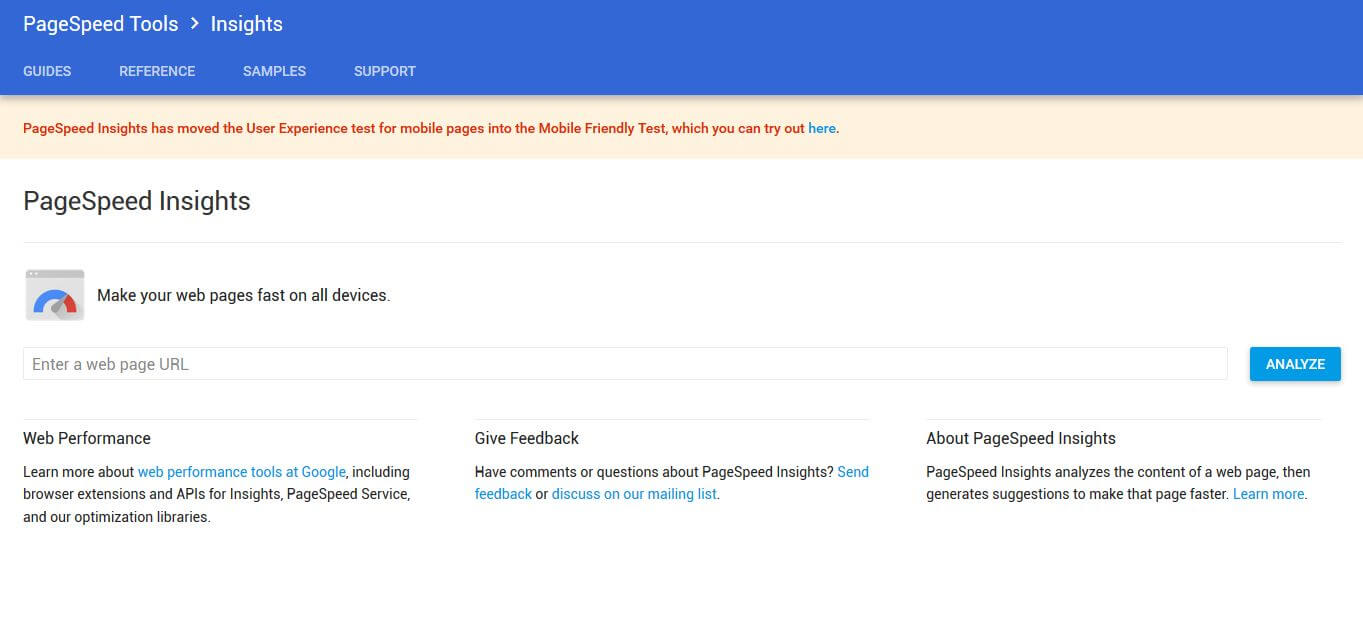Focus the "Enter a web page URL" field

624,364
